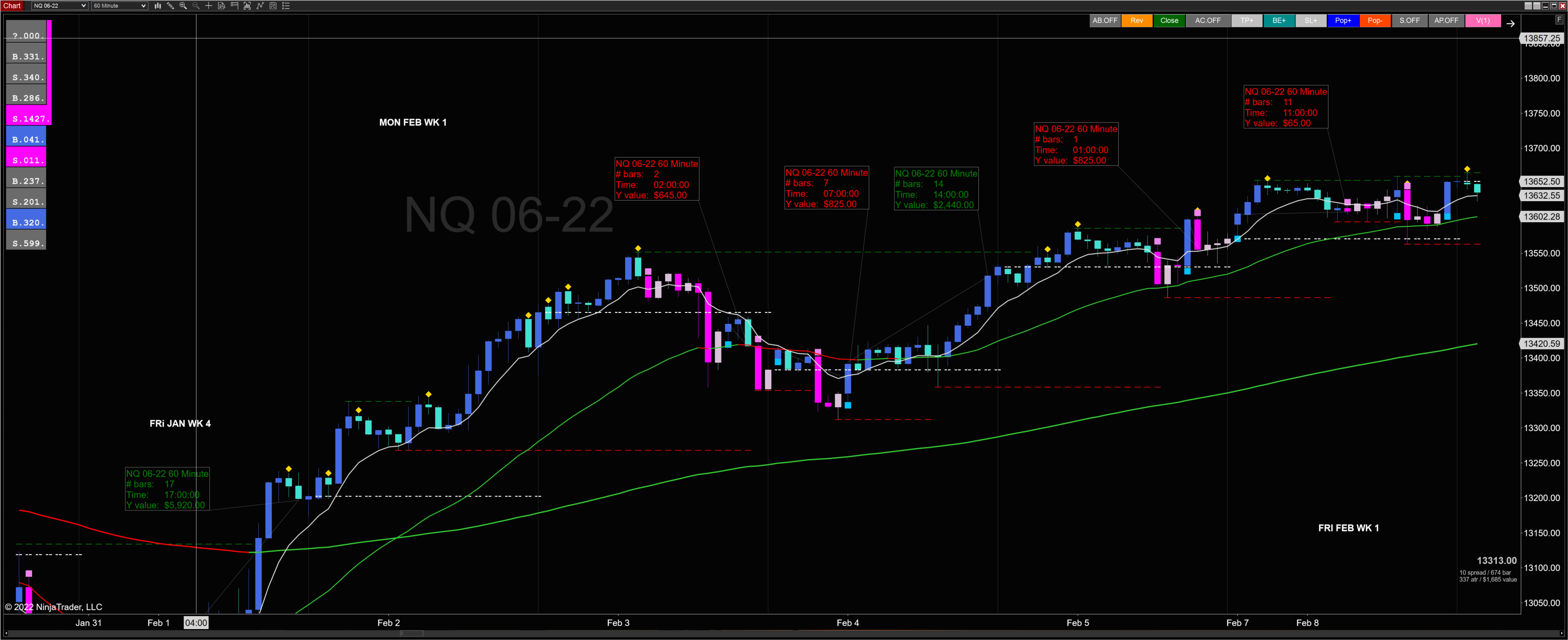Open the chart properties list icon
1568x640 pixels.
pos(285,5)
